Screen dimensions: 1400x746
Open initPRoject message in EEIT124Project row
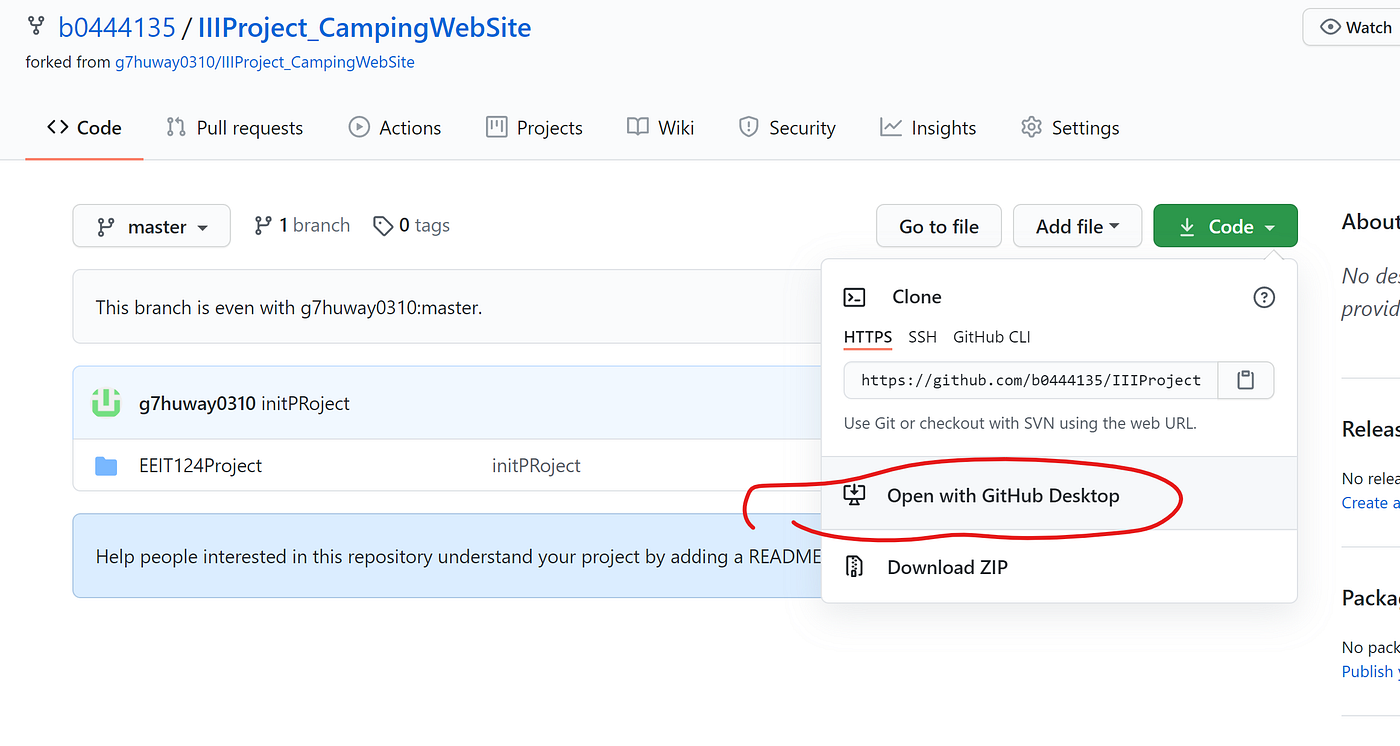click(536, 466)
